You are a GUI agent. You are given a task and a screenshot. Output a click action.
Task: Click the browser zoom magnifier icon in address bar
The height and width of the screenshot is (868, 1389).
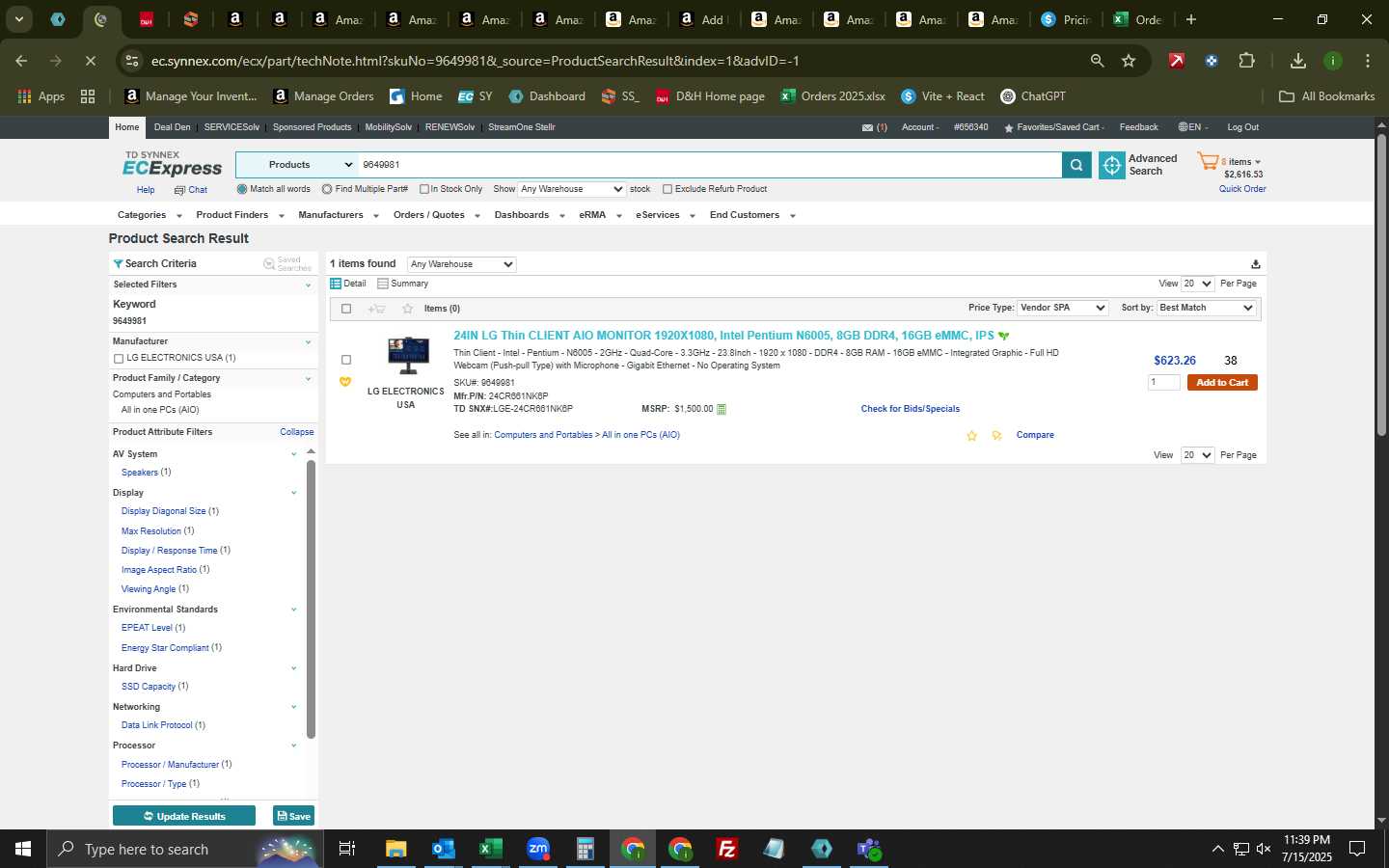(x=1097, y=61)
